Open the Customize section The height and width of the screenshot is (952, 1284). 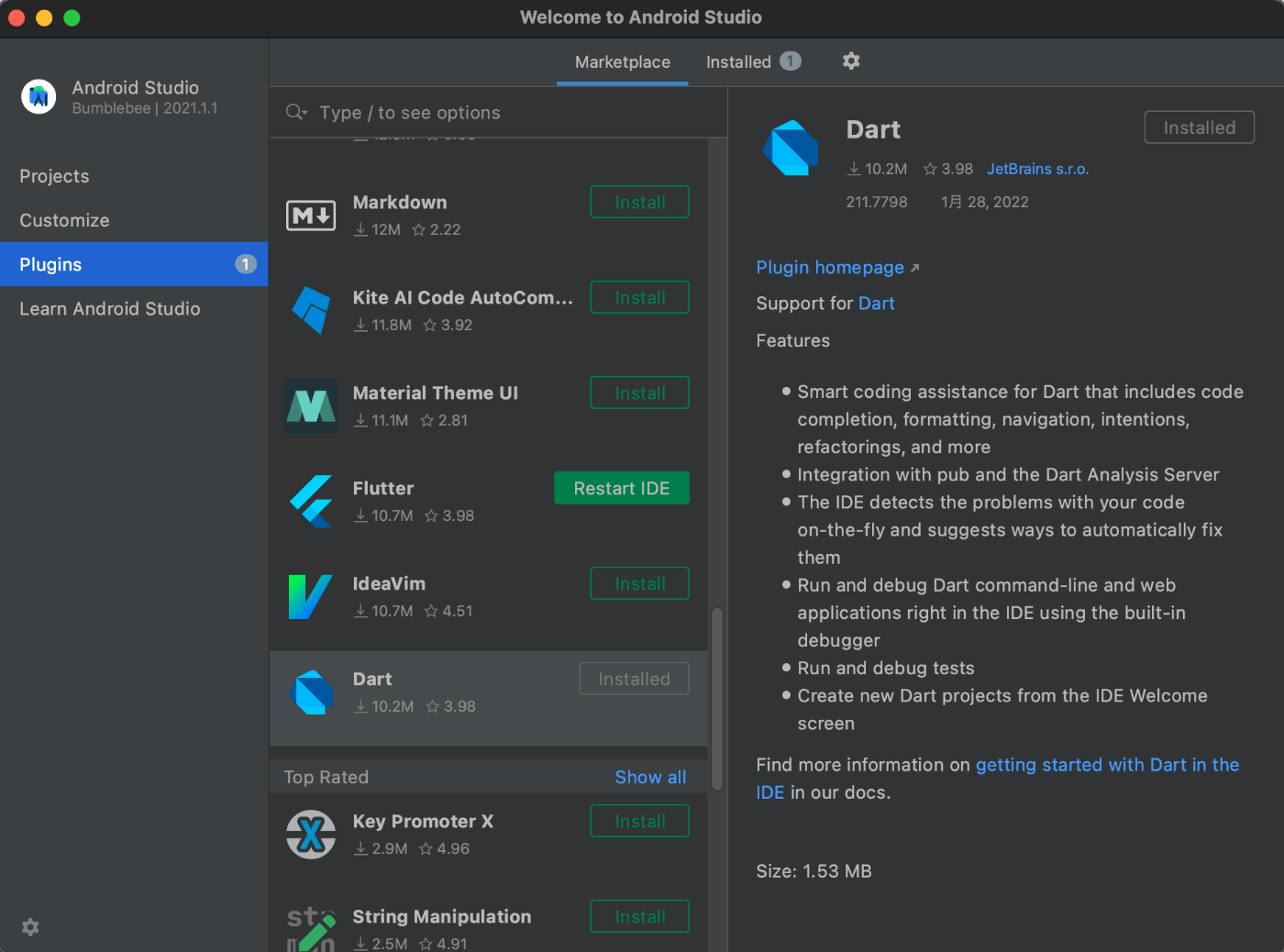click(134, 220)
